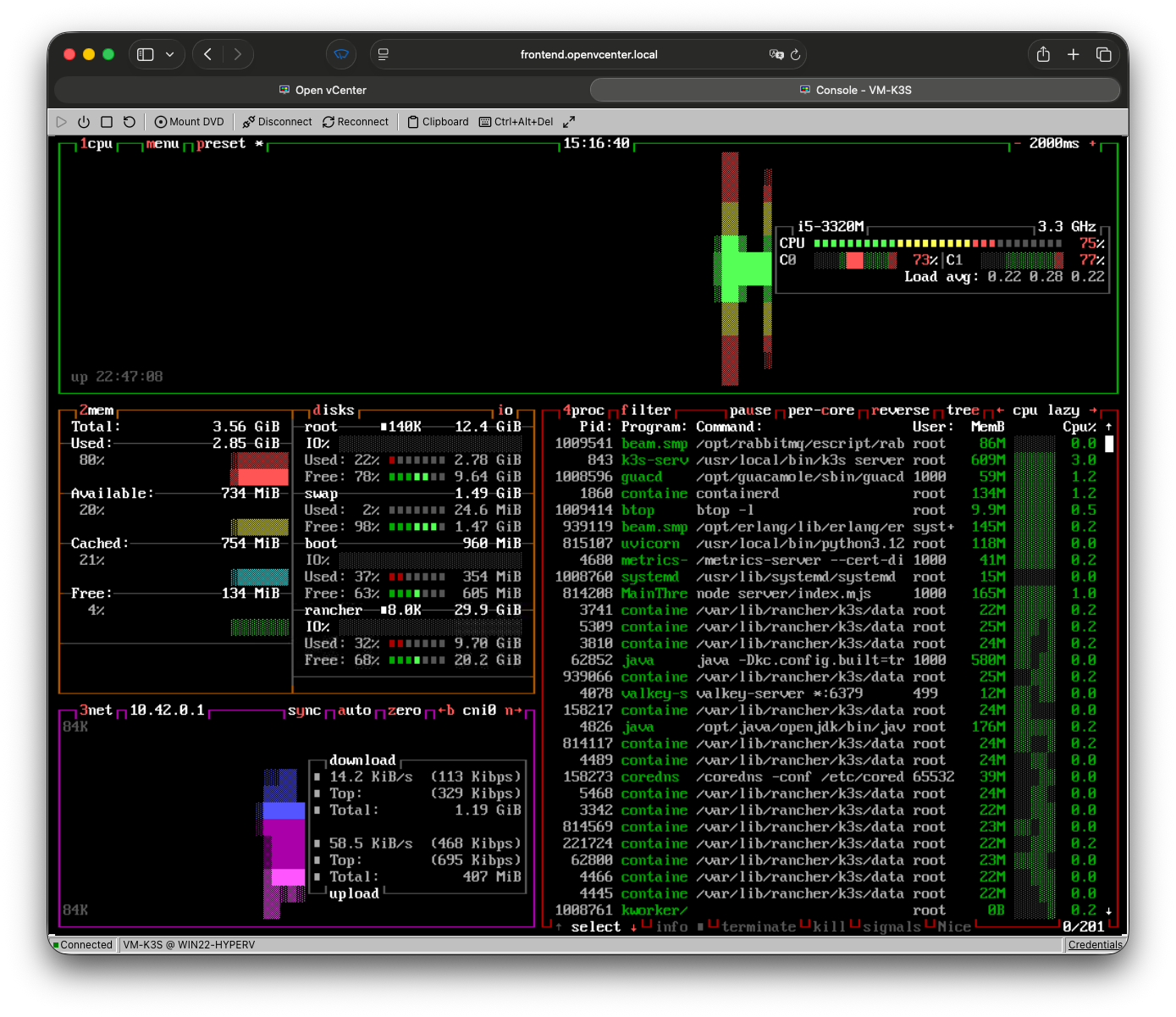Show the tab overview icon
The image size is (1176, 1017).
tap(1103, 54)
